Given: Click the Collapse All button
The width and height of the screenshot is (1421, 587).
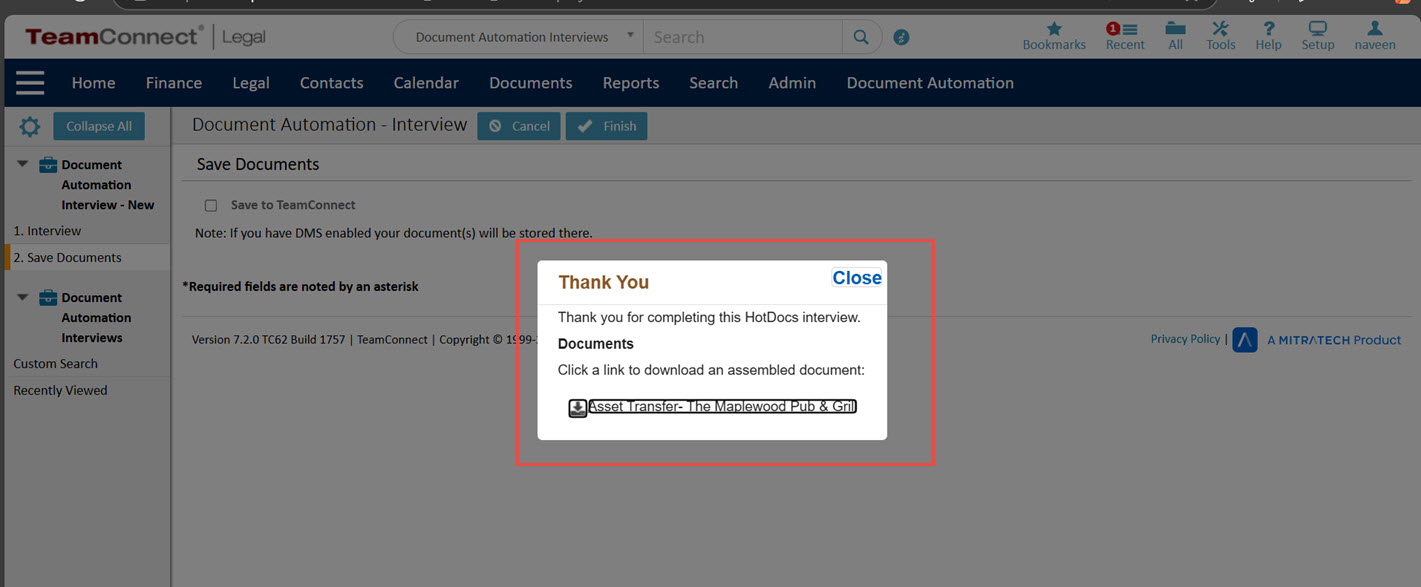Looking at the screenshot, I should point(98,126).
